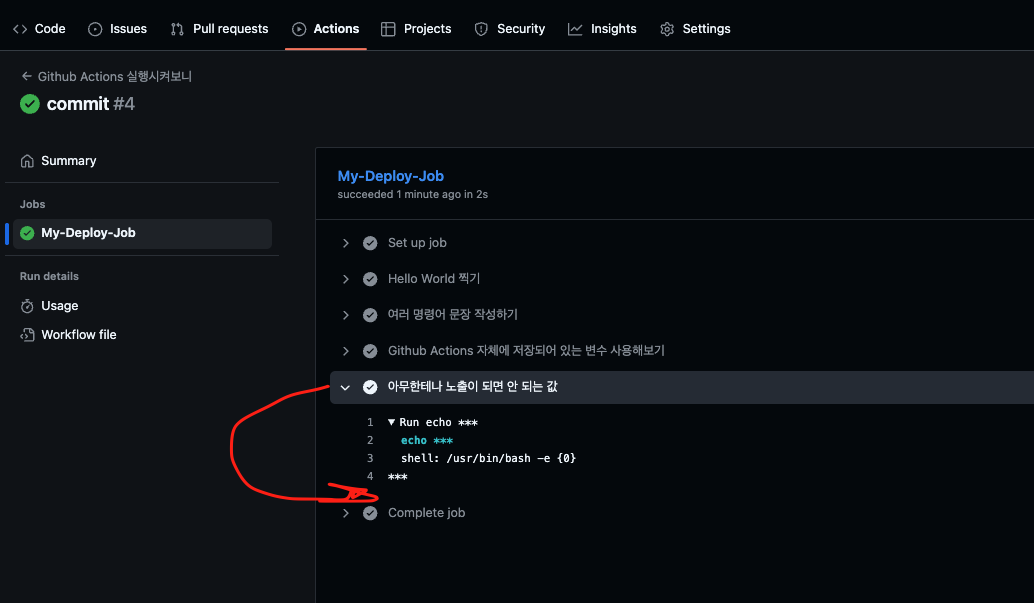
Task: Click the Code angle-brackets icon
Action: [20, 29]
